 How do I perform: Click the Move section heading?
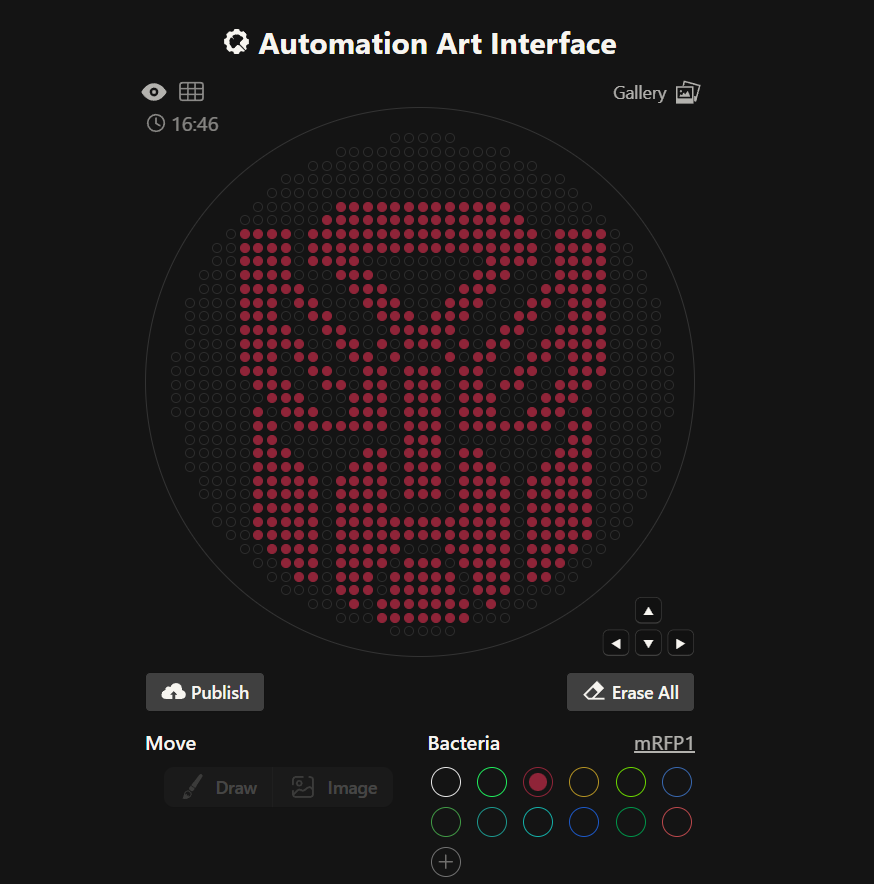[x=171, y=743]
